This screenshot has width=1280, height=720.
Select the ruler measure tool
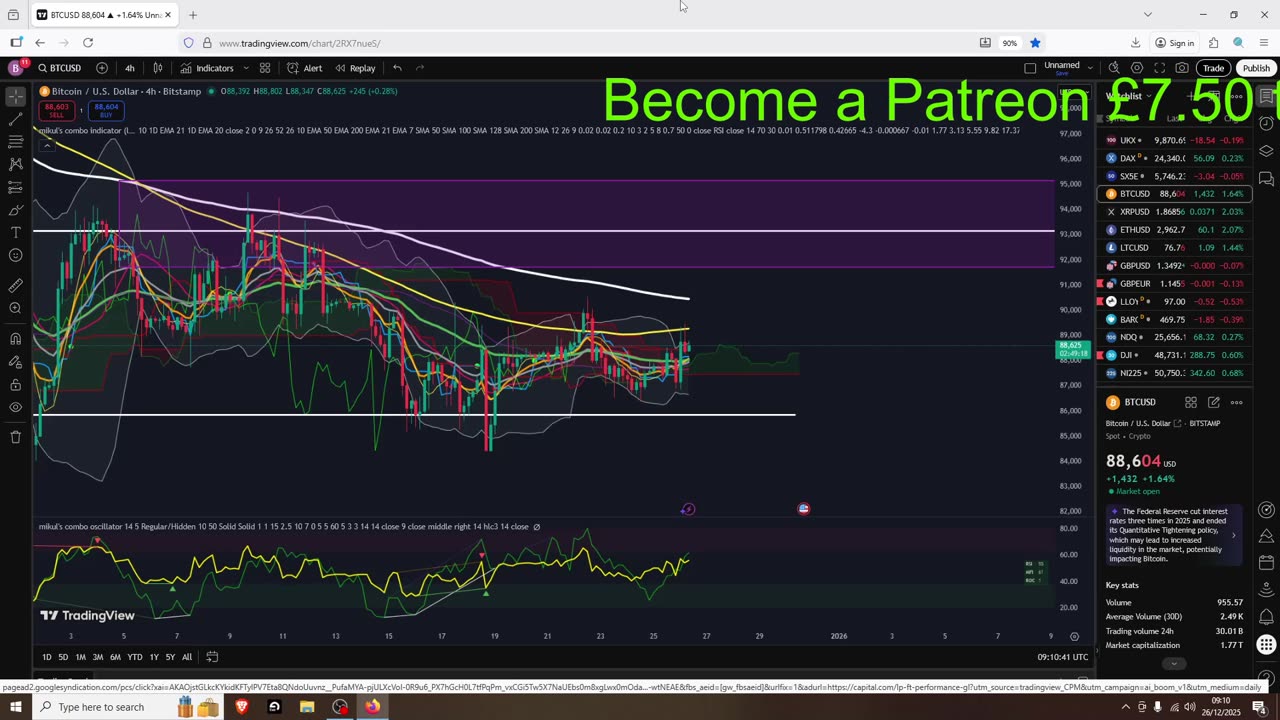tap(15, 285)
